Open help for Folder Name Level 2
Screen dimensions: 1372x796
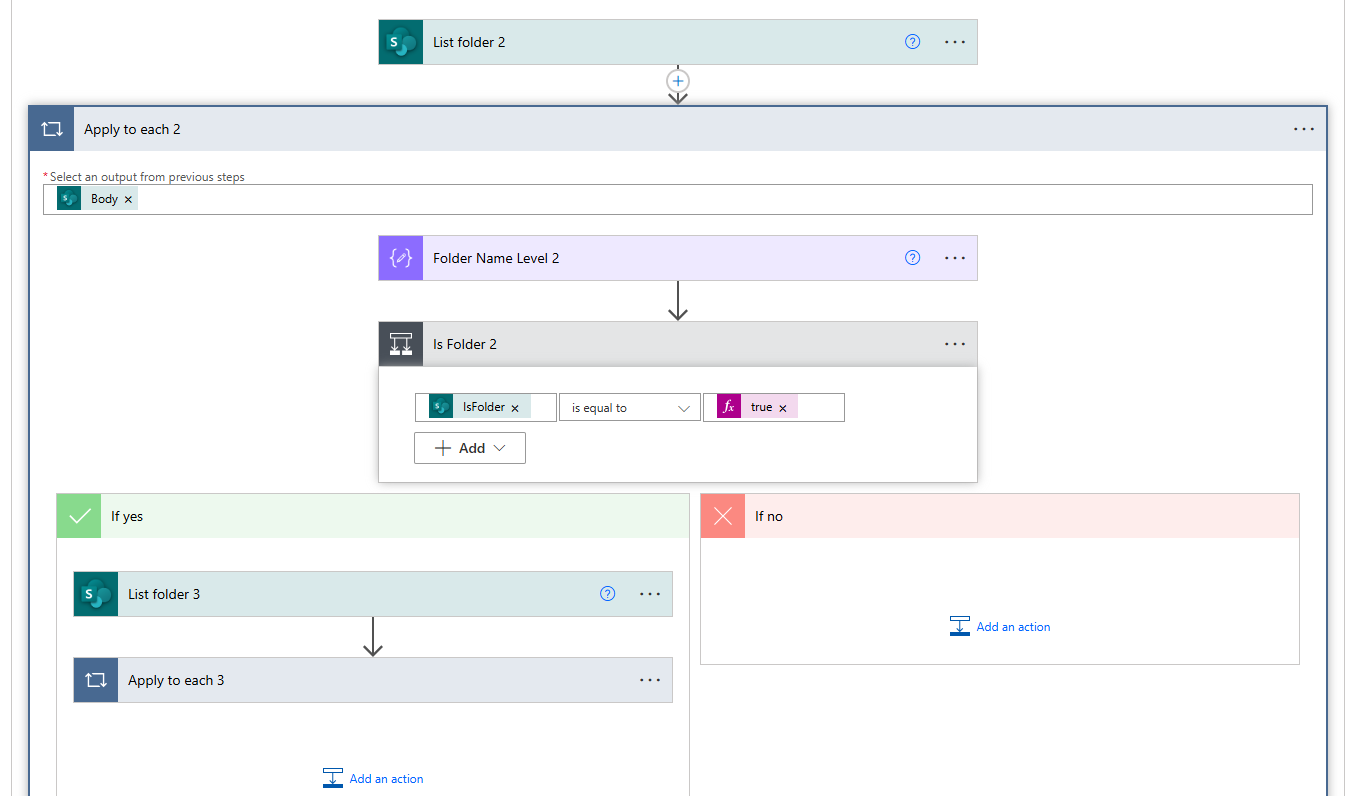(912, 258)
